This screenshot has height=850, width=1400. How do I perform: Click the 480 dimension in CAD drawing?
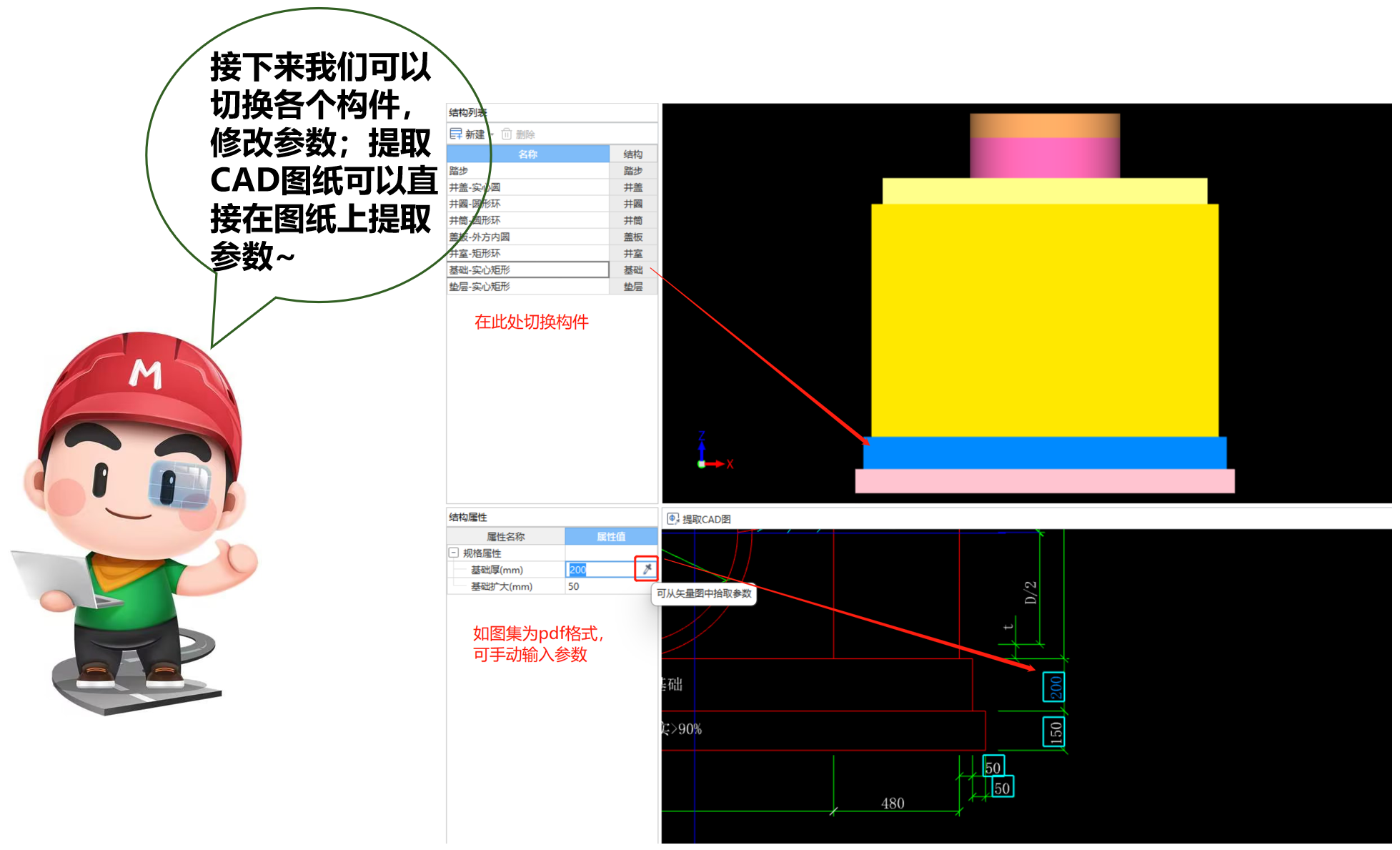pos(893,804)
